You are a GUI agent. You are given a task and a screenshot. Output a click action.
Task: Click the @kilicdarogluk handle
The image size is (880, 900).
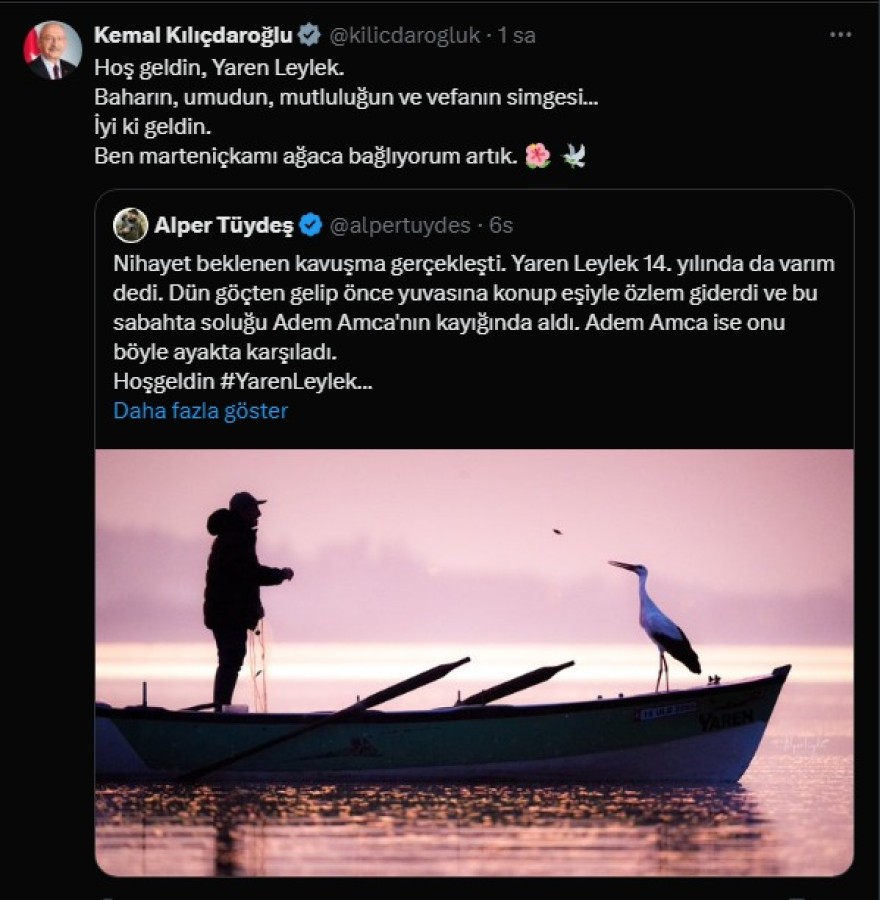tap(404, 35)
